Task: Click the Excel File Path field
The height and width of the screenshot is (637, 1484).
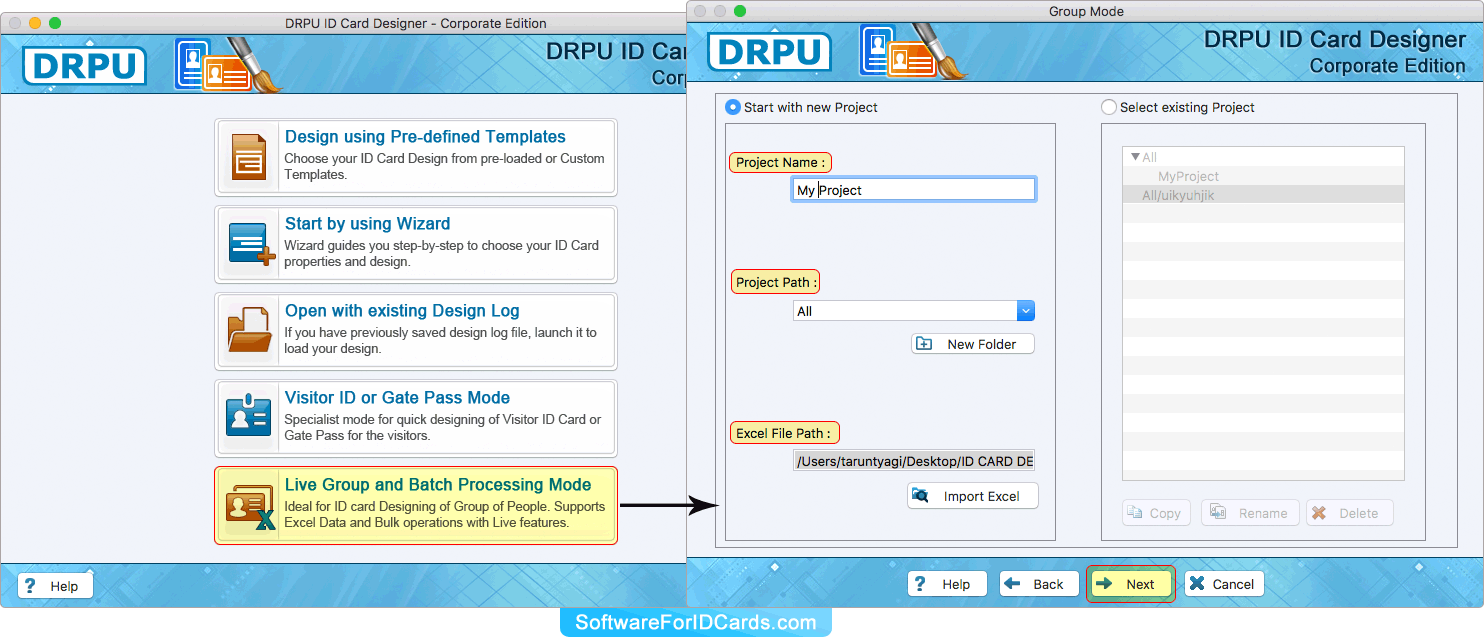Action: pyautogui.click(x=914, y=460)
